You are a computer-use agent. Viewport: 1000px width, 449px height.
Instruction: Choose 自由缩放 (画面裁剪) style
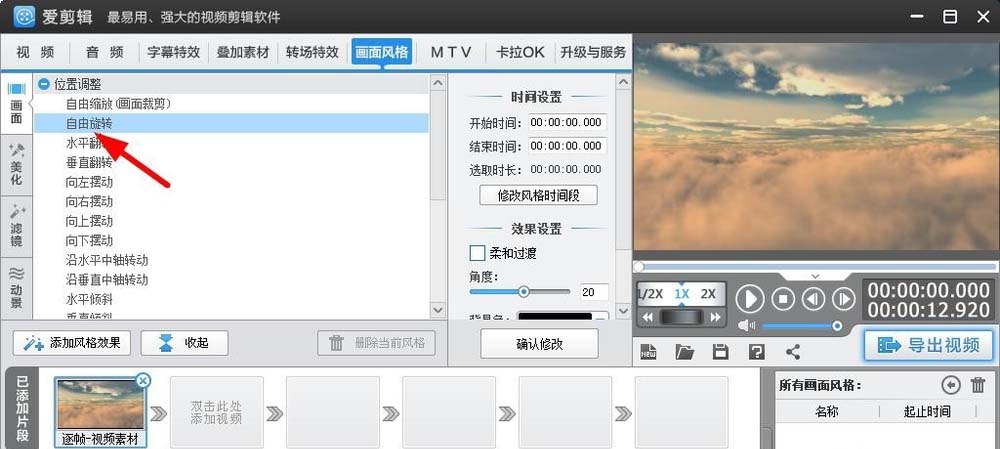click(x=119, y=103)
